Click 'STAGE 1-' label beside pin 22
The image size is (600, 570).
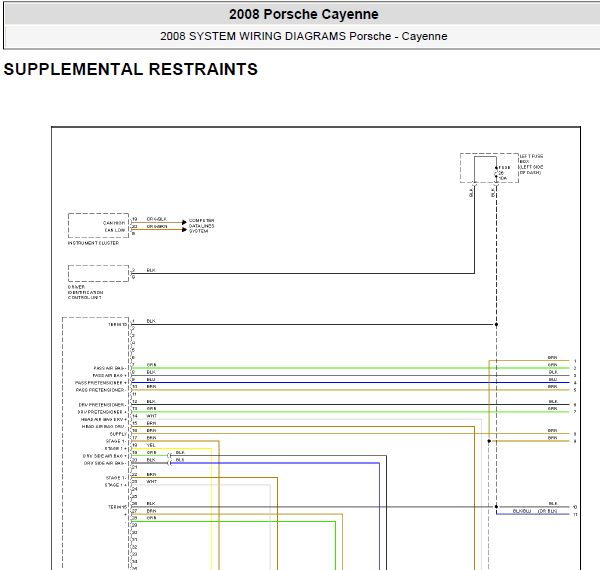116,478
